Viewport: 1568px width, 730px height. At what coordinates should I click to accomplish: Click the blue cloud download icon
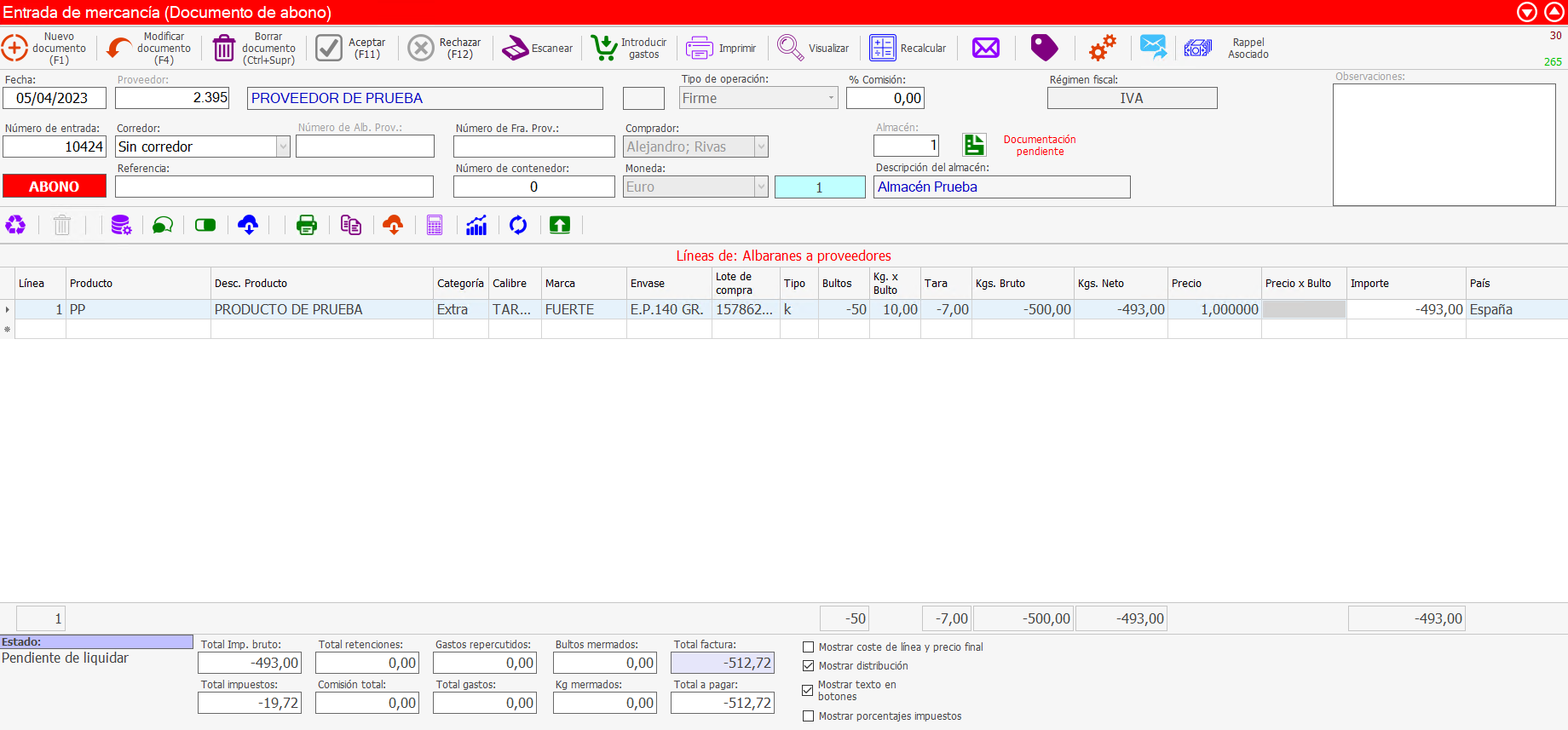coord(248,225)
